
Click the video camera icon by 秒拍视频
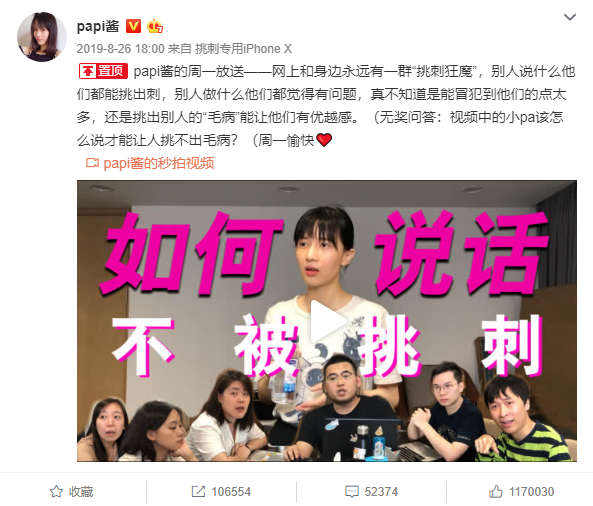[x=92, y=163]
